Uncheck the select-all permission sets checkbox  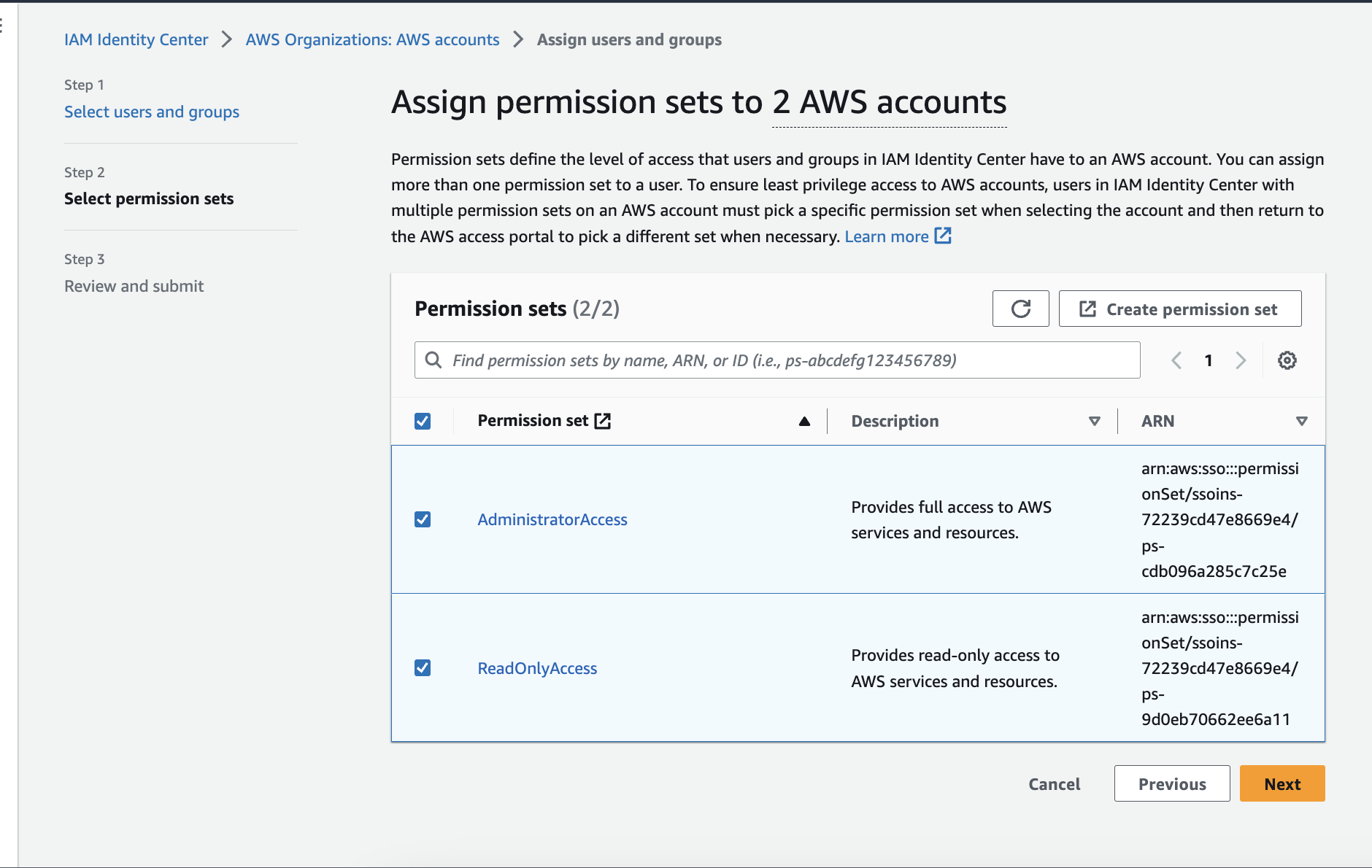coord(423,421)
